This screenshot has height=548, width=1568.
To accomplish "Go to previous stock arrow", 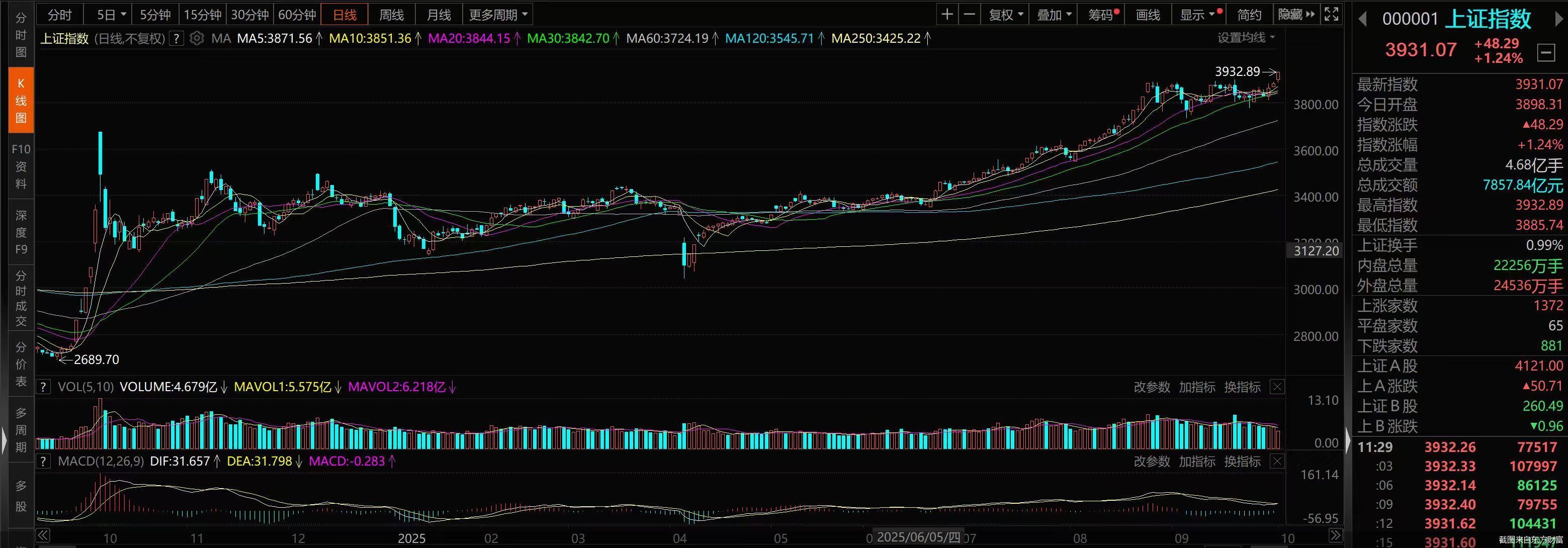I will coord(1362,20).
